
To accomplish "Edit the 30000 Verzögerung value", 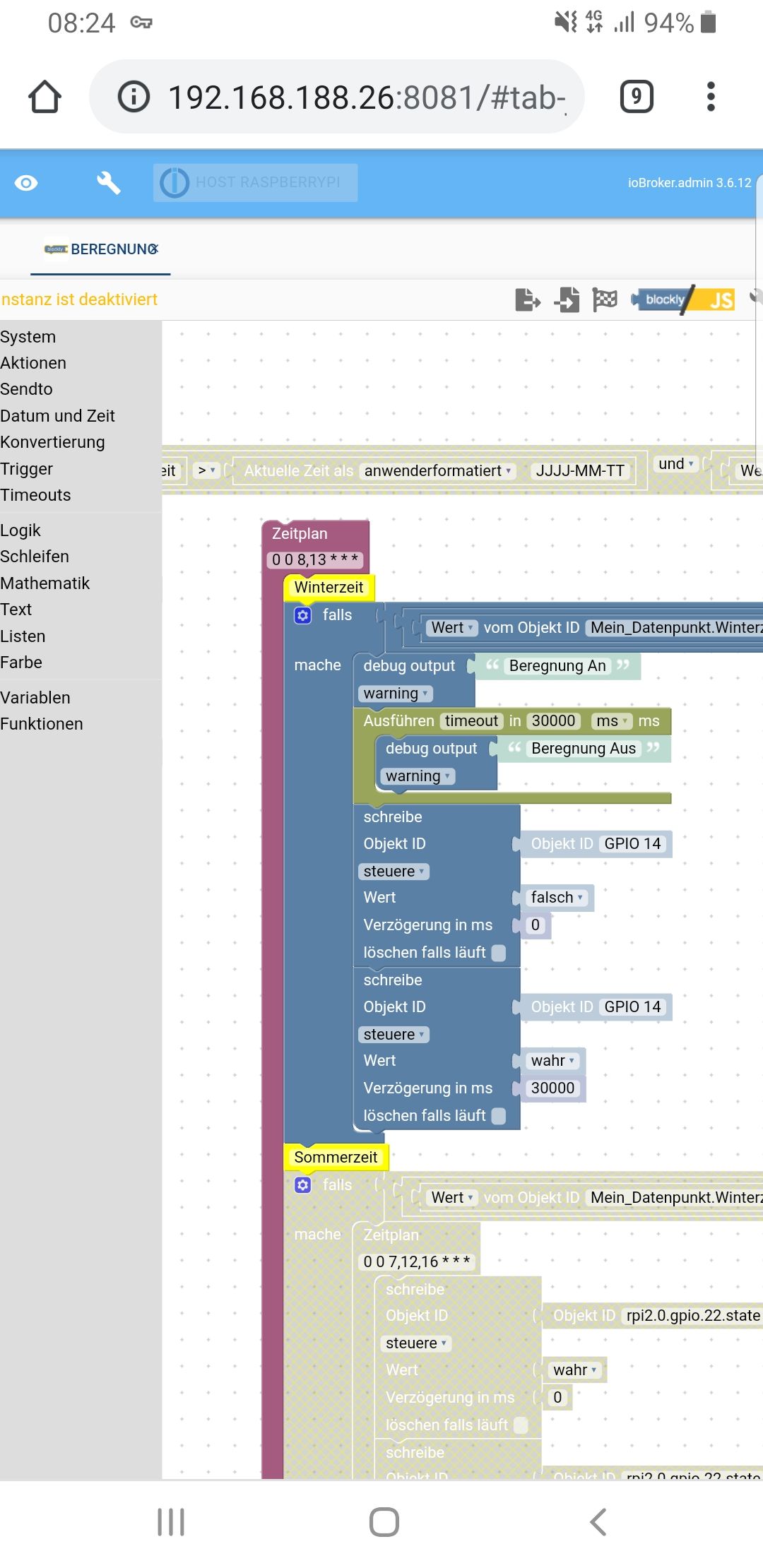I will (552, 1088).
